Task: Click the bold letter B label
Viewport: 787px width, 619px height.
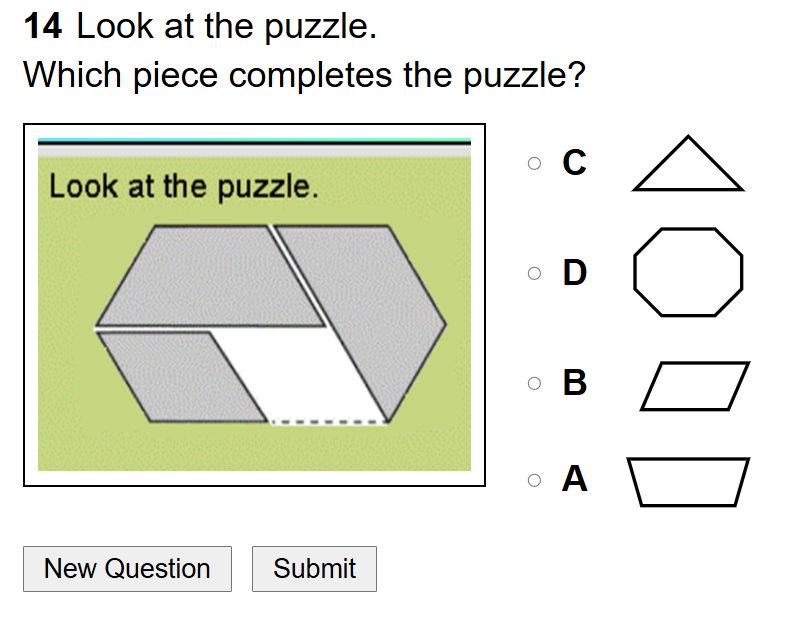Action: click(x=574, y=383)
